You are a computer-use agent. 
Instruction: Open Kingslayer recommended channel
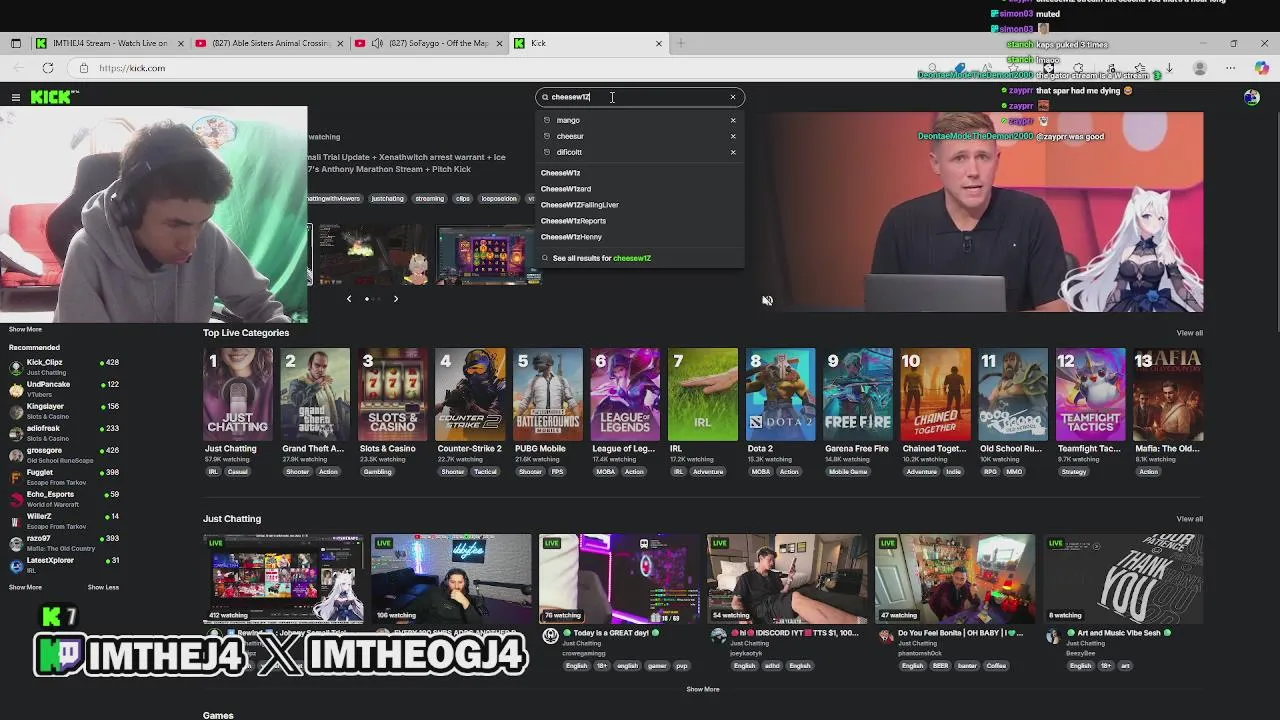coord(65,411)
